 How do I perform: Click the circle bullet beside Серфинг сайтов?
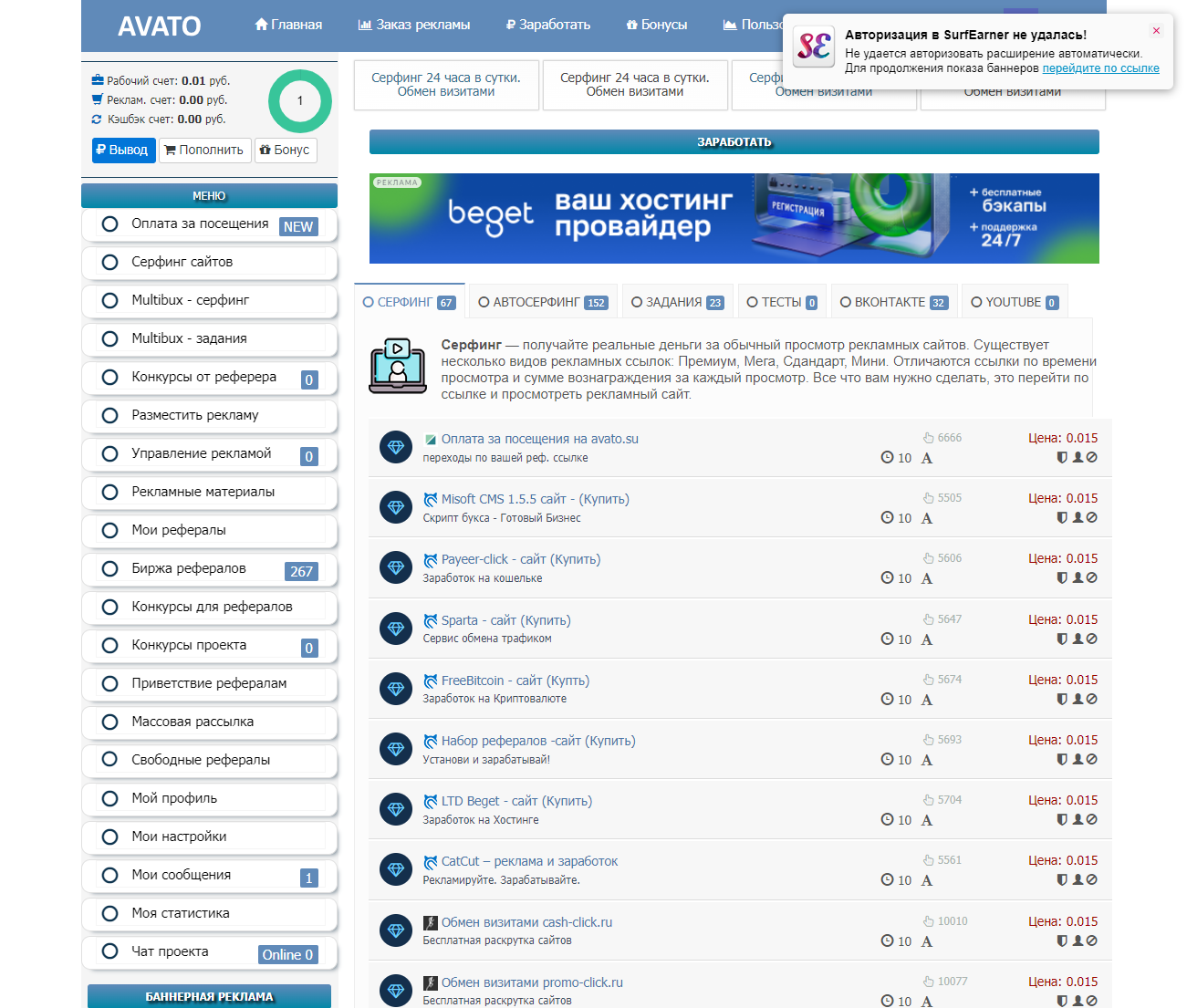110,262
